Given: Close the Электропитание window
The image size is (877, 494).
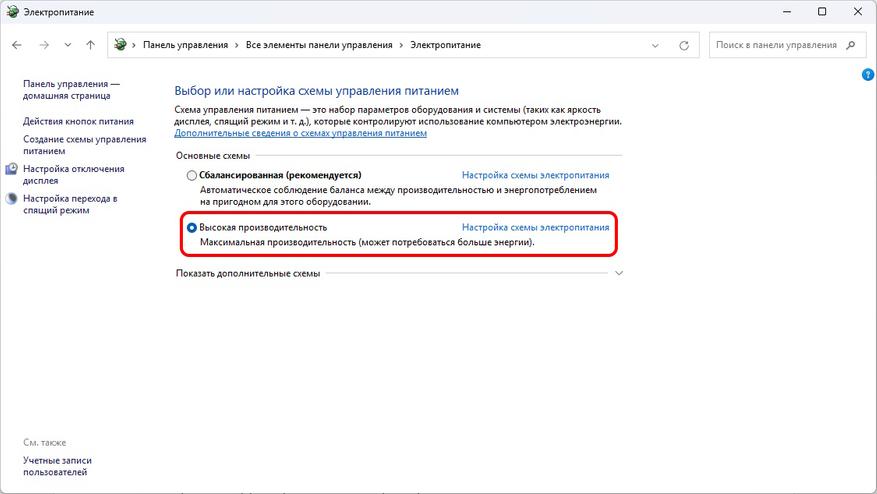Looking at the screenshot, I should point(857,12).
